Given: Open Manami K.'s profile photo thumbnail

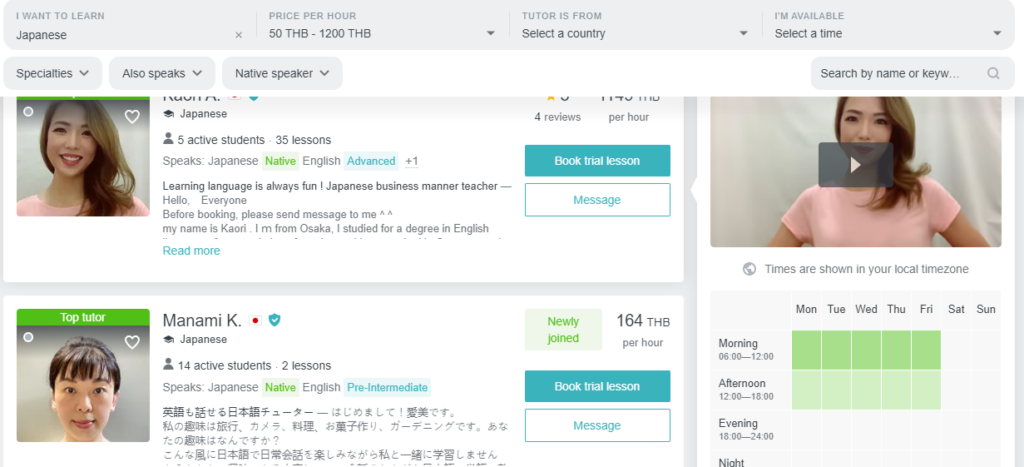Looking at the screenshot, I should click(x=83, y=383).
